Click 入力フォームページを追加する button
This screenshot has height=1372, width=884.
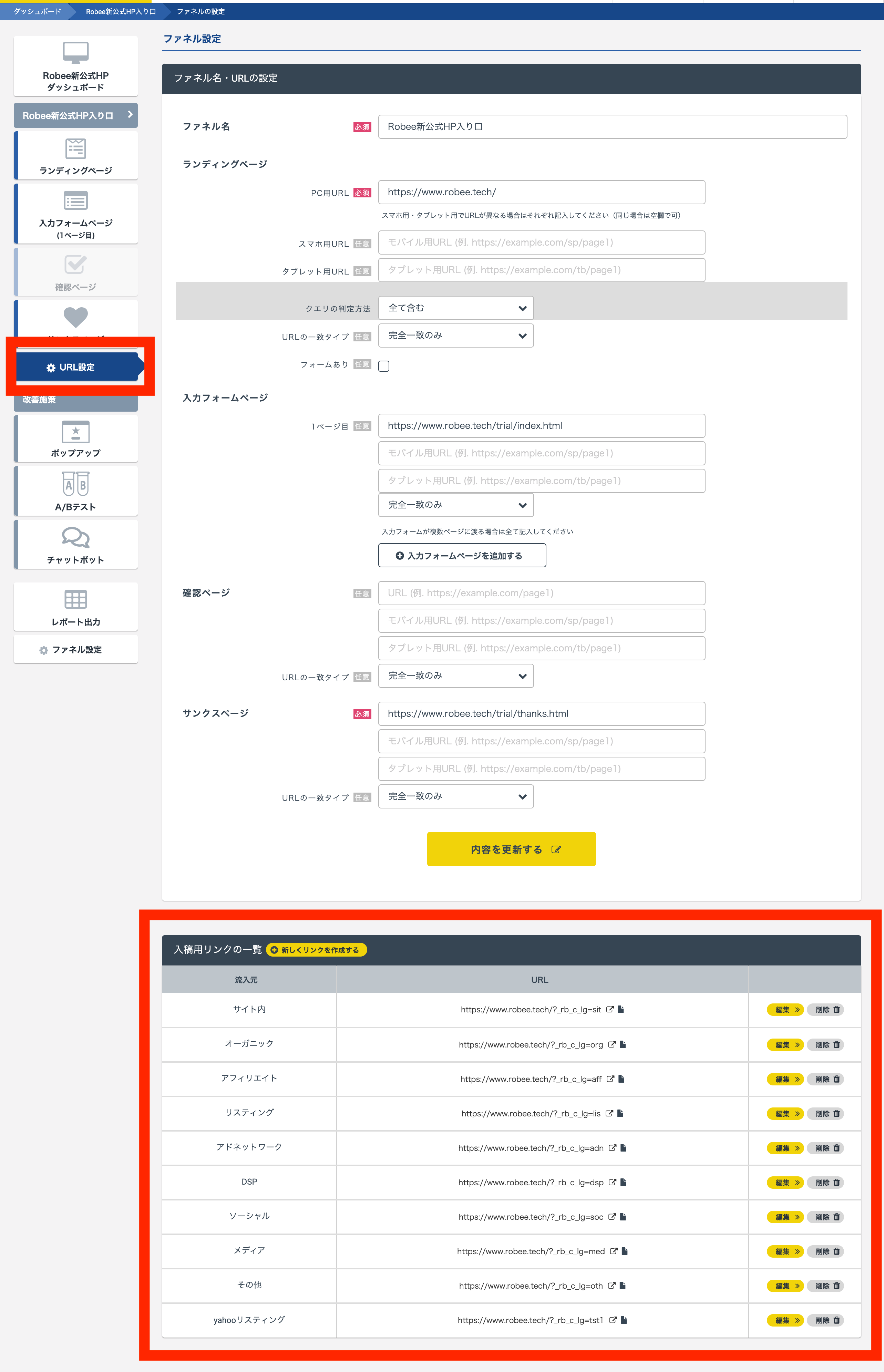(x=462, y=556)
